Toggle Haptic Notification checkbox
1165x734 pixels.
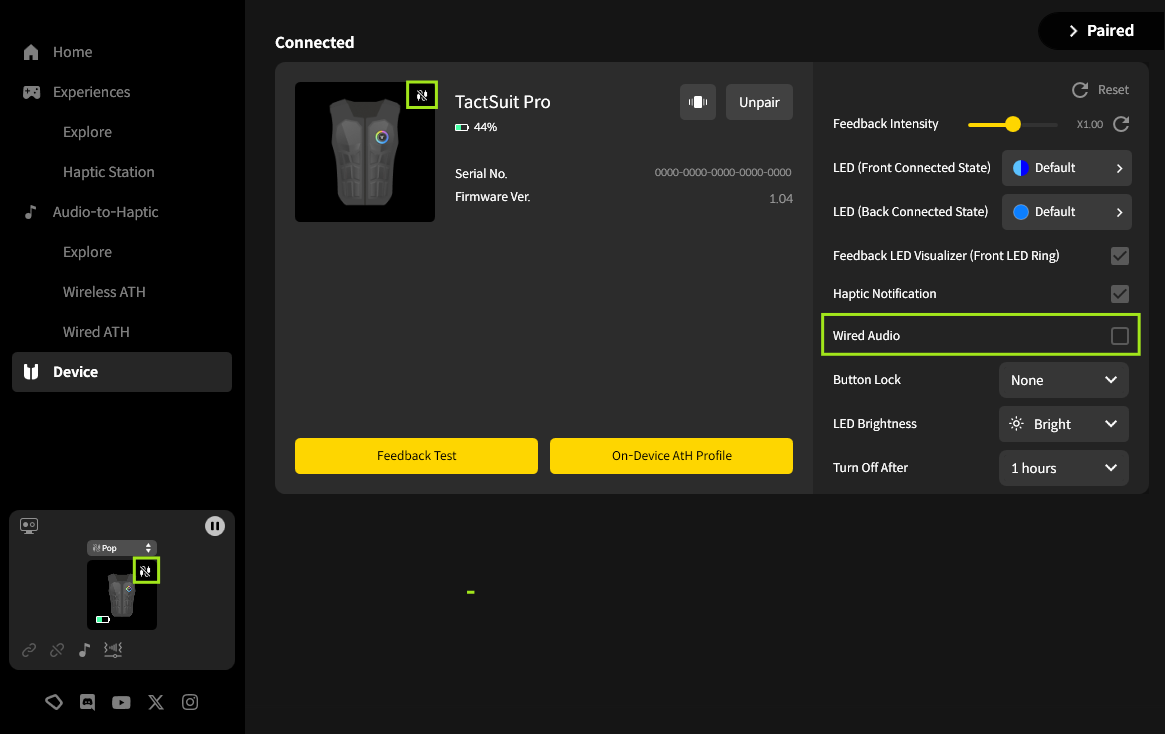pyautogui.click(x=1120, y=294)
